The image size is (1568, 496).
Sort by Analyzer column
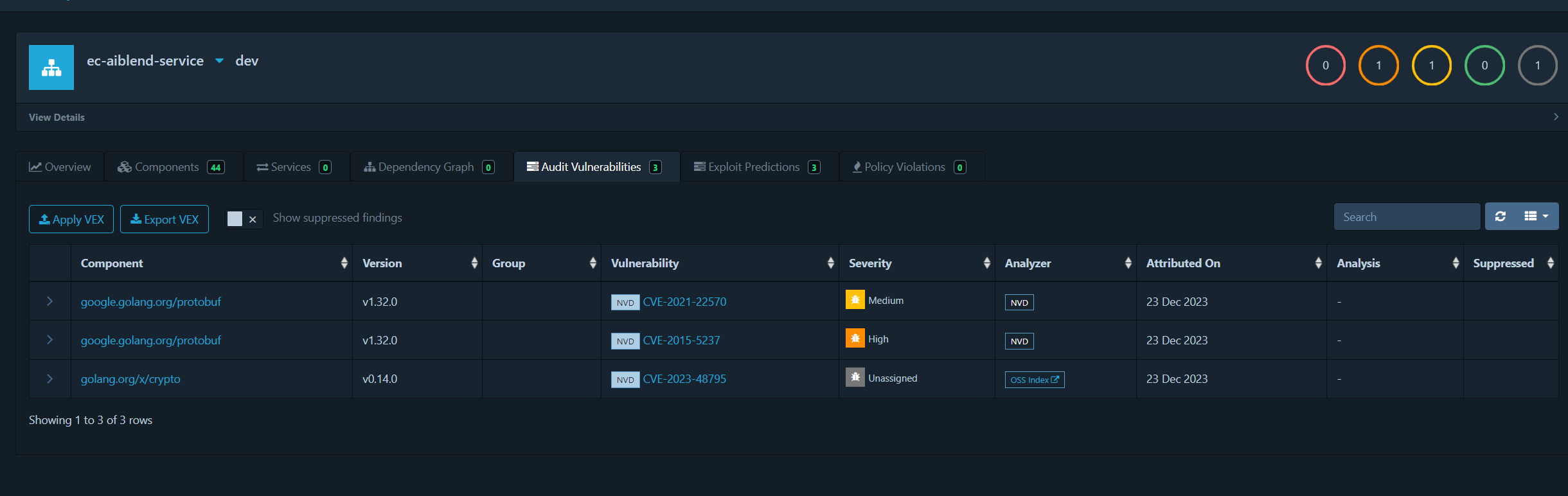tap(1065, 263)
